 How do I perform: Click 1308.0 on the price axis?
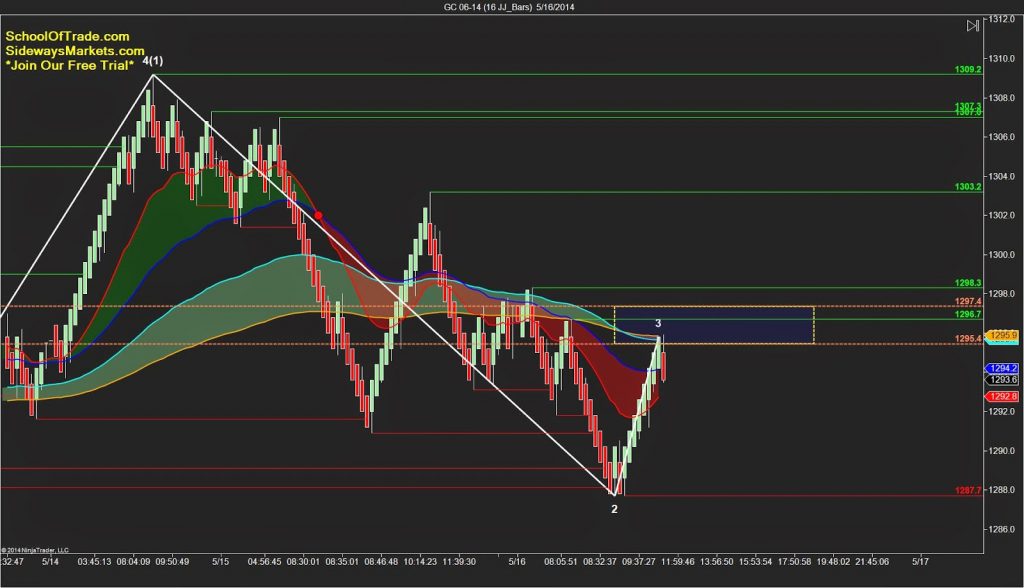click(1002, 97)
